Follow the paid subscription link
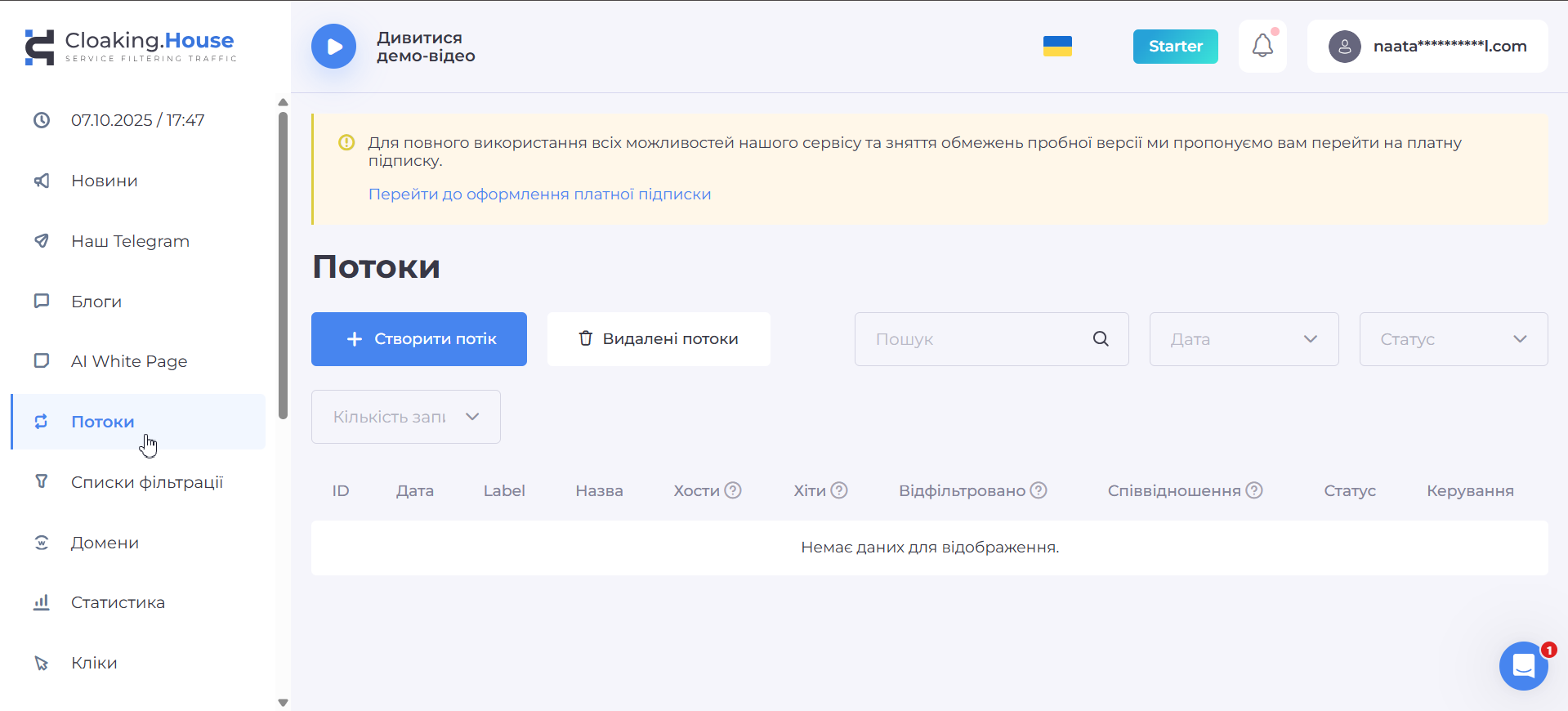The width and height of the screenshot is (1568, 711). pos(539,195)
